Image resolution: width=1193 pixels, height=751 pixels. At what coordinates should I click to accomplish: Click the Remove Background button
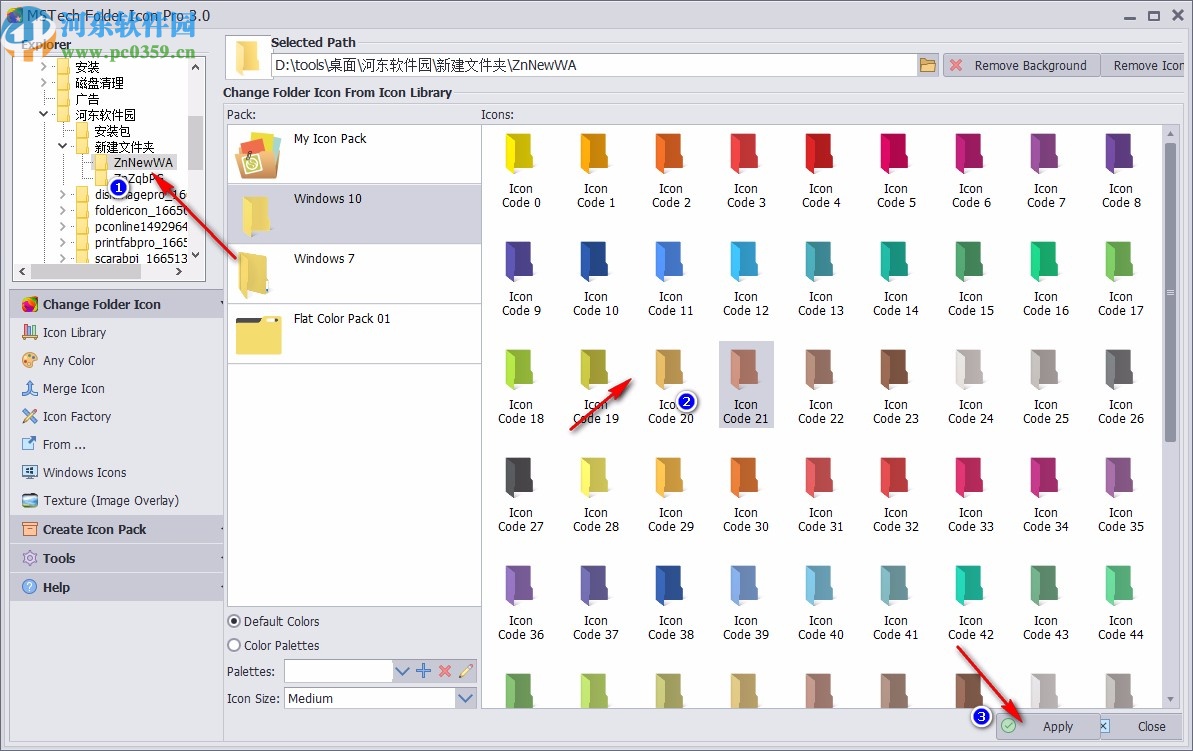coord(1021,63)
